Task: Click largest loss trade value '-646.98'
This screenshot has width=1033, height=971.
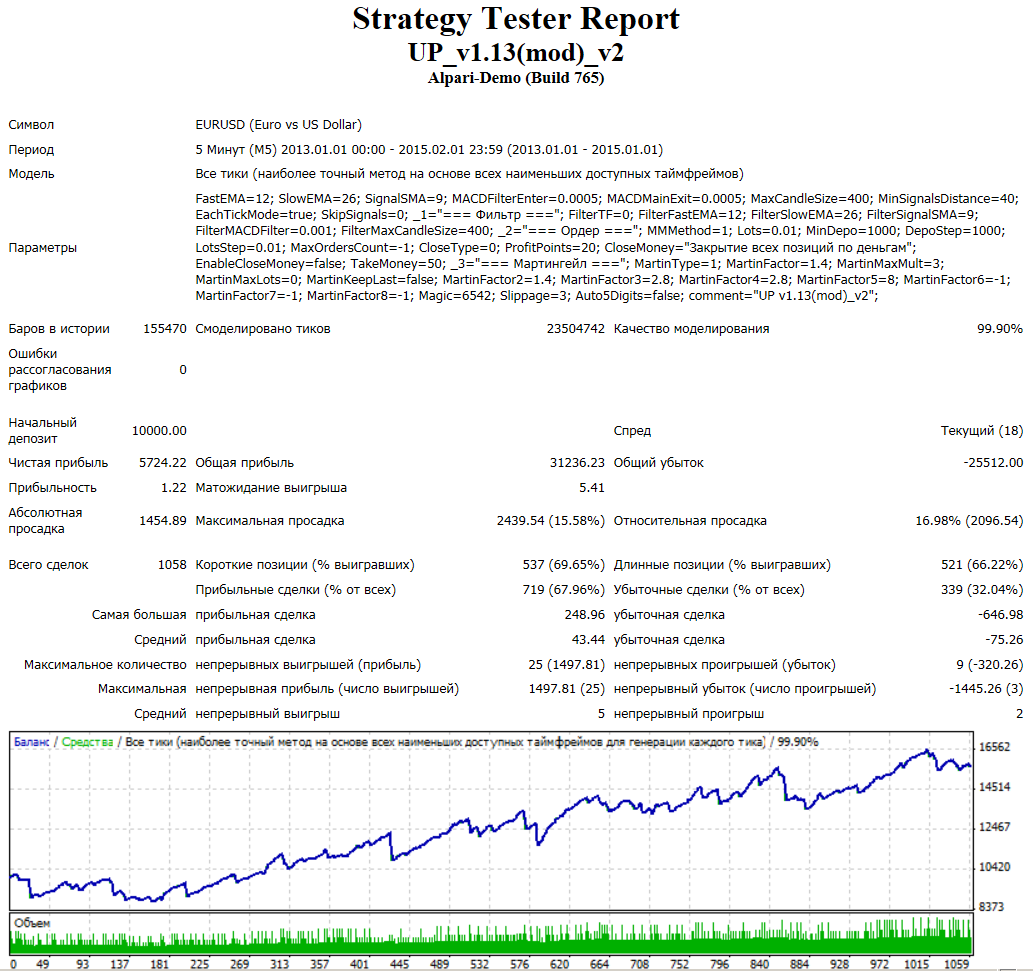Action: click(x=1000, y=615)
